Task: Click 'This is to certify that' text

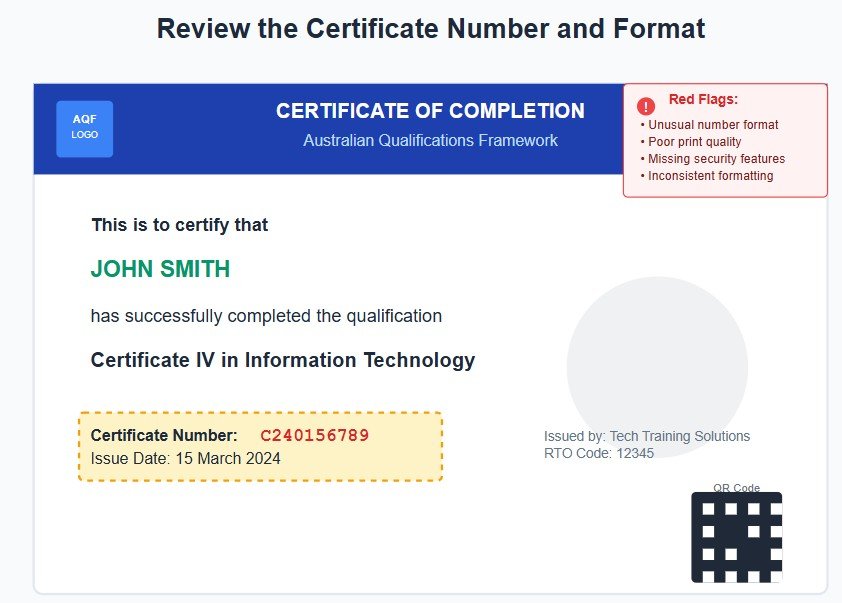Action: [x=180, y=225]
